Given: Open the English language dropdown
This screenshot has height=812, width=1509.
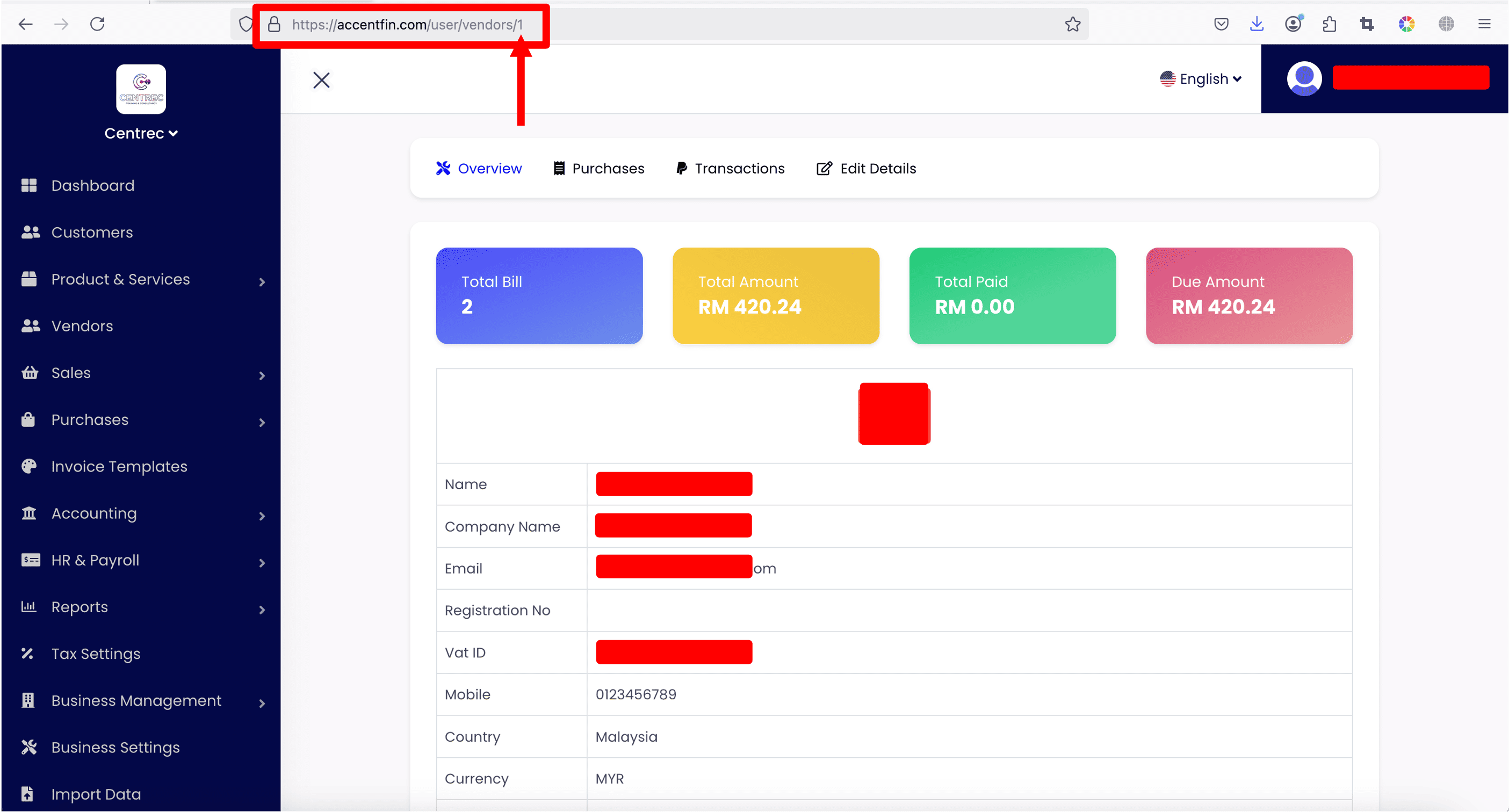Looking at the screenshot, I should tap(1201, 79).
